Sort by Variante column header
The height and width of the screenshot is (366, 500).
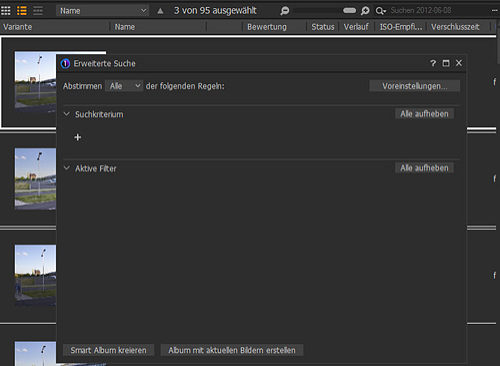tap(18, 27)
